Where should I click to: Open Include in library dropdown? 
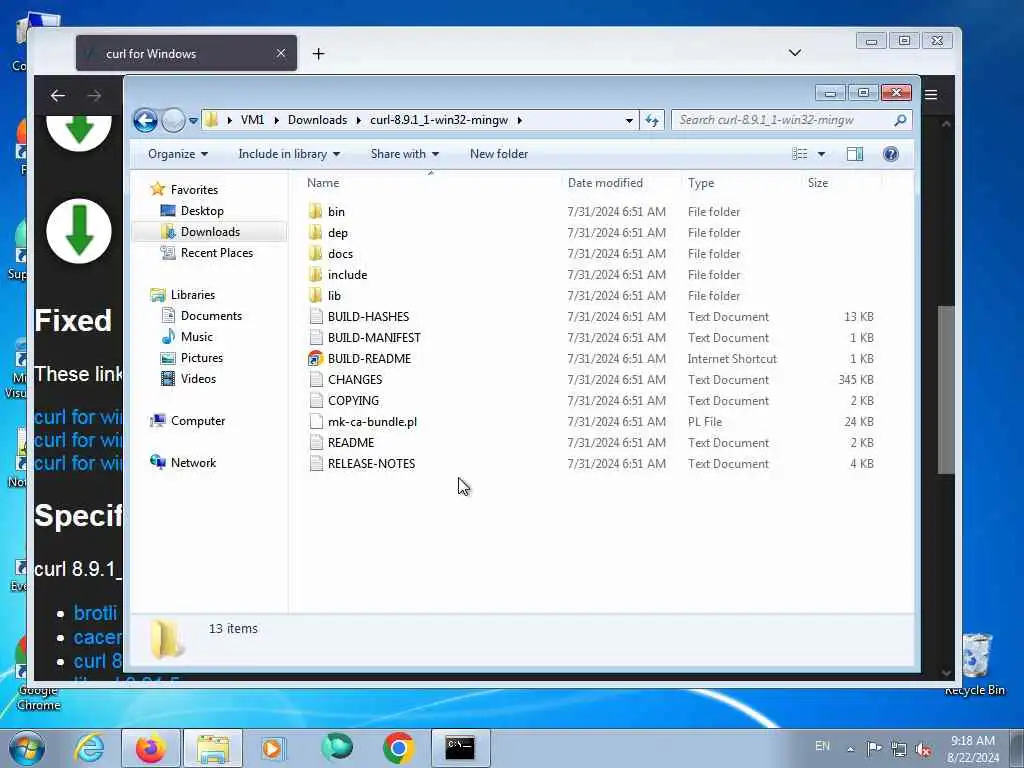(289, 154)
